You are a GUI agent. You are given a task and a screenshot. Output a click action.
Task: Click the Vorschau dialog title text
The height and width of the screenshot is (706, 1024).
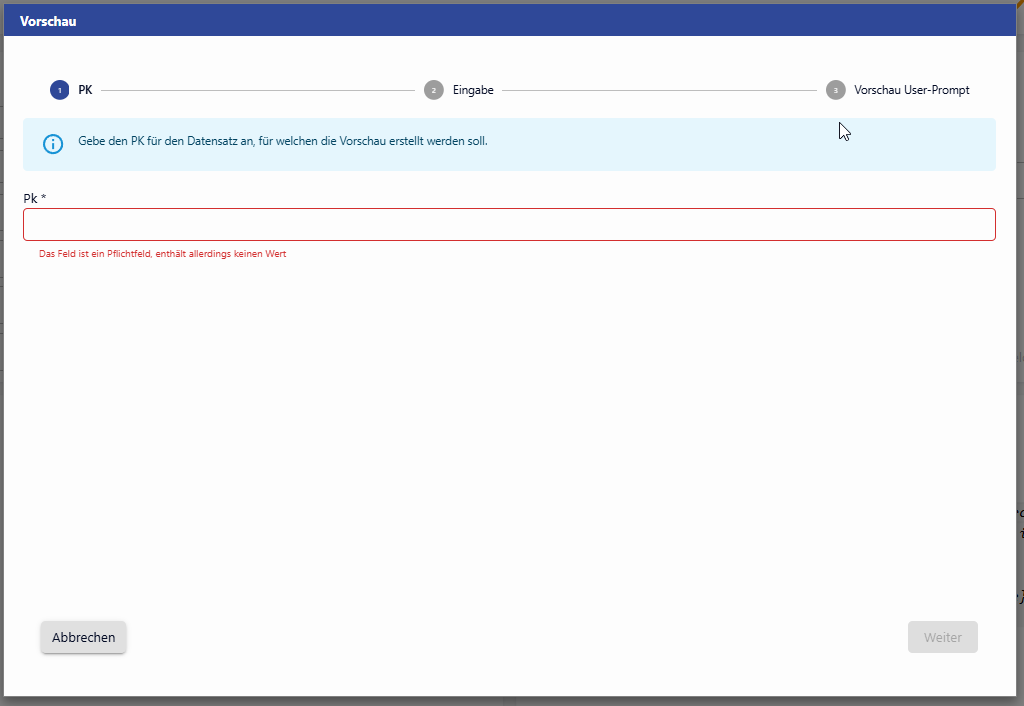(48, 21)
